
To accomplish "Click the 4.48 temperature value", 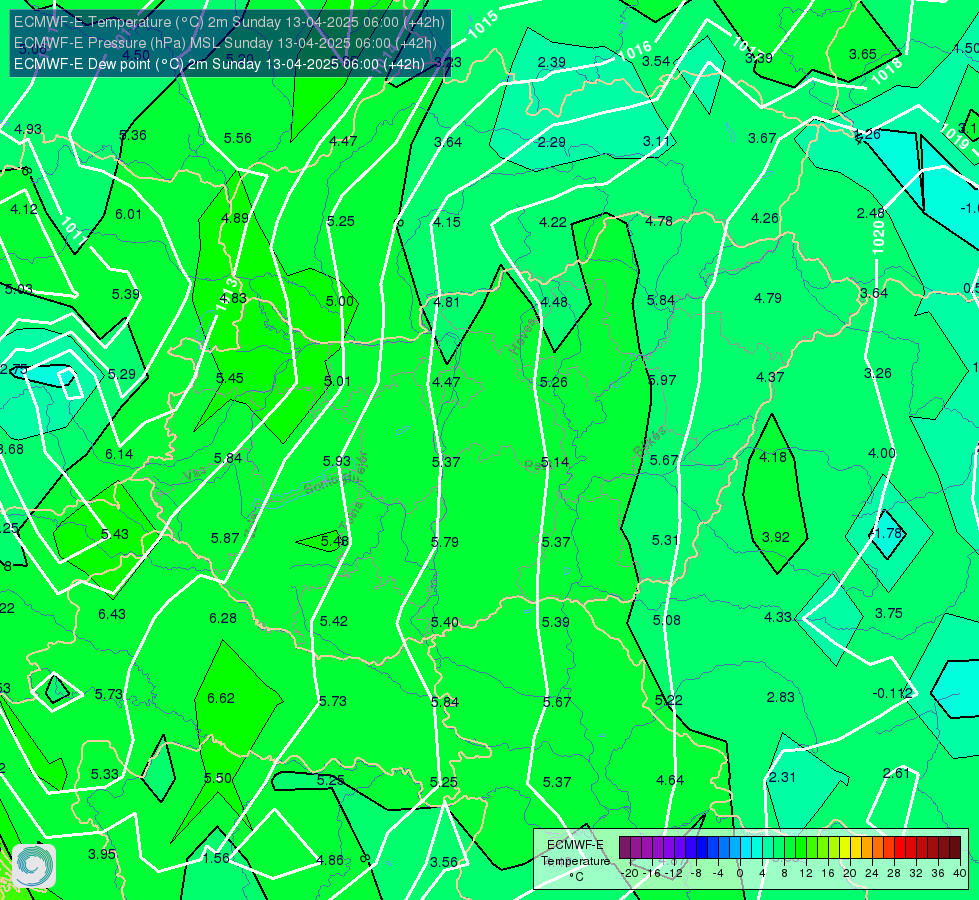I will 554,302.
